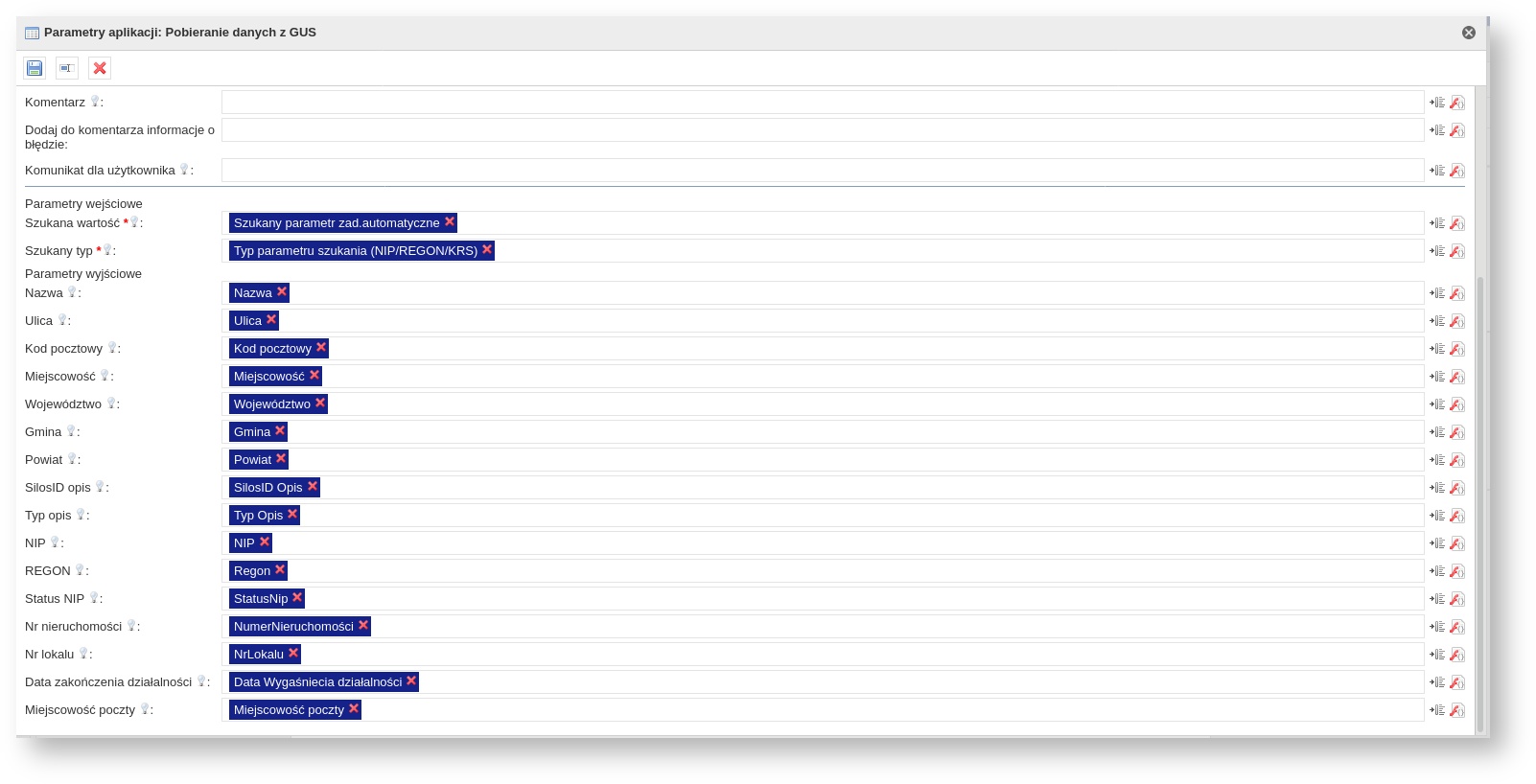Click the 'NumerNieruchomości' tag
The width and height of the screenshot is (1536, 784).
tap(293, 627)
